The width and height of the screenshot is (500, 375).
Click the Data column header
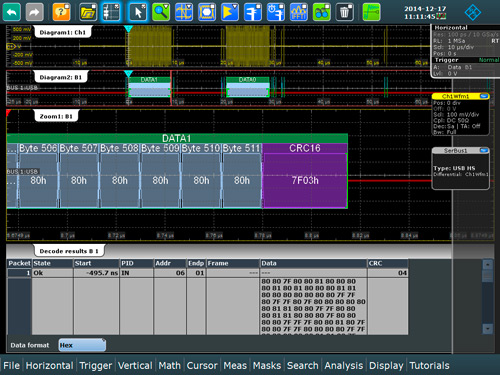coord(313,263)
